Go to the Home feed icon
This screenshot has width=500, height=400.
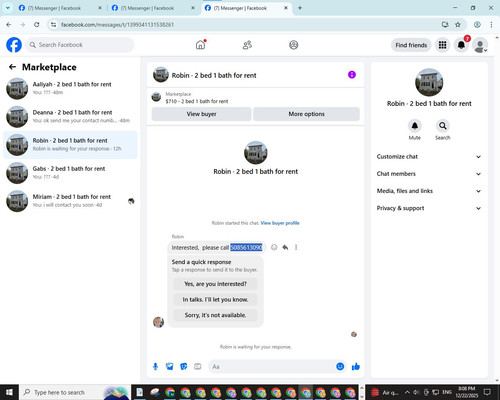point(200,45)
